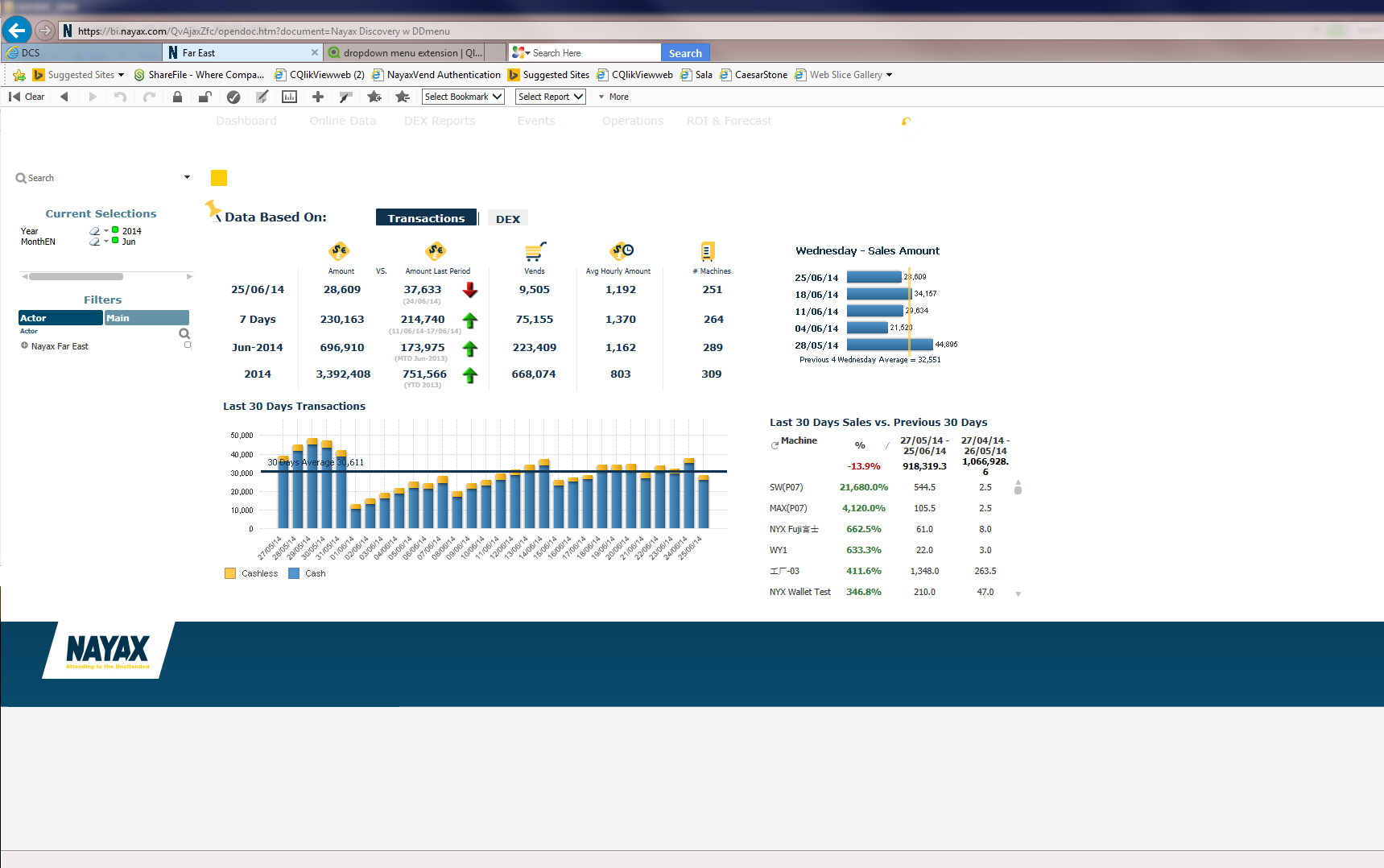Click the yellow color square
This screenshot has width=1384, height=868.
click(x=219, y=178)
